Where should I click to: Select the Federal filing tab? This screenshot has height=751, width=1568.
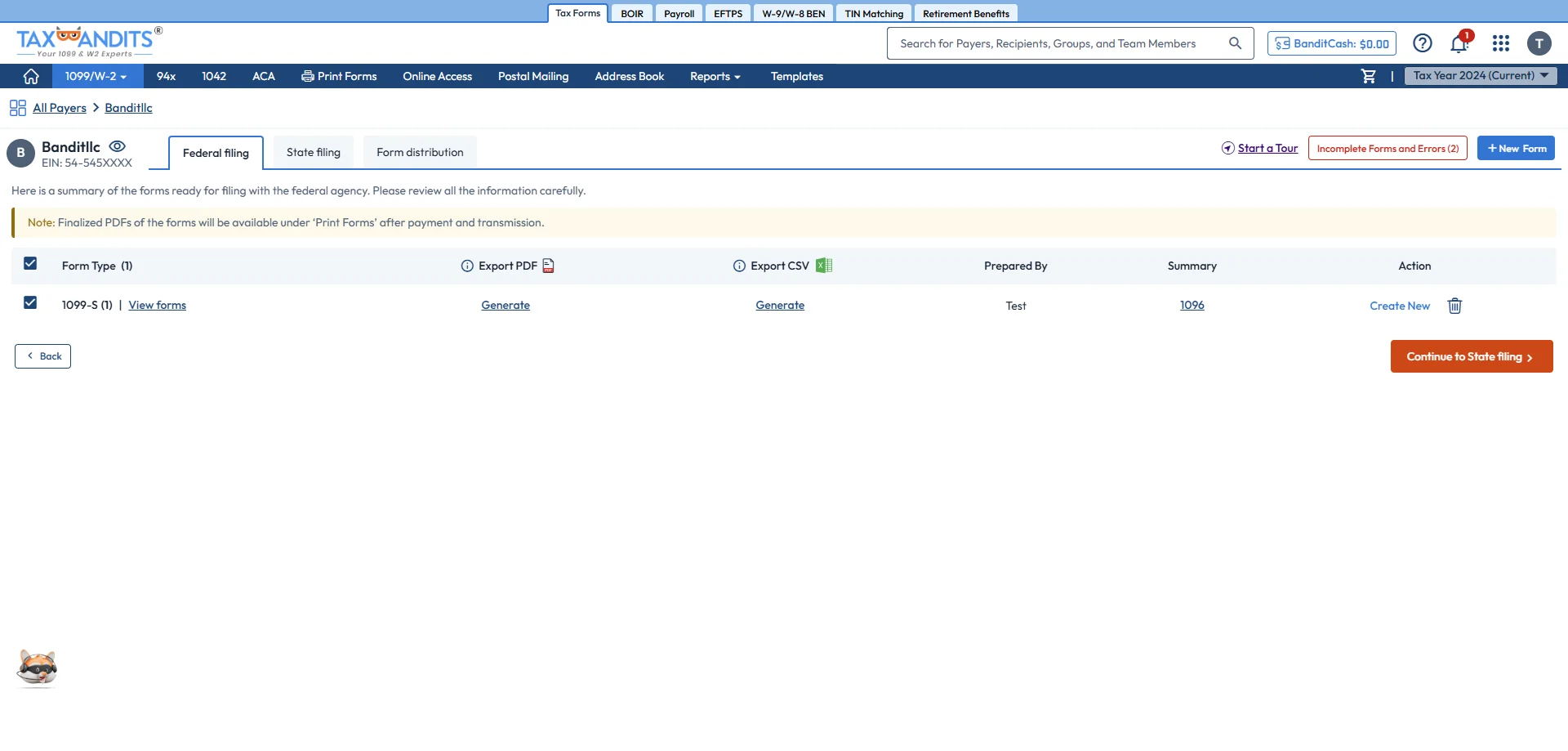coord(216,153)
